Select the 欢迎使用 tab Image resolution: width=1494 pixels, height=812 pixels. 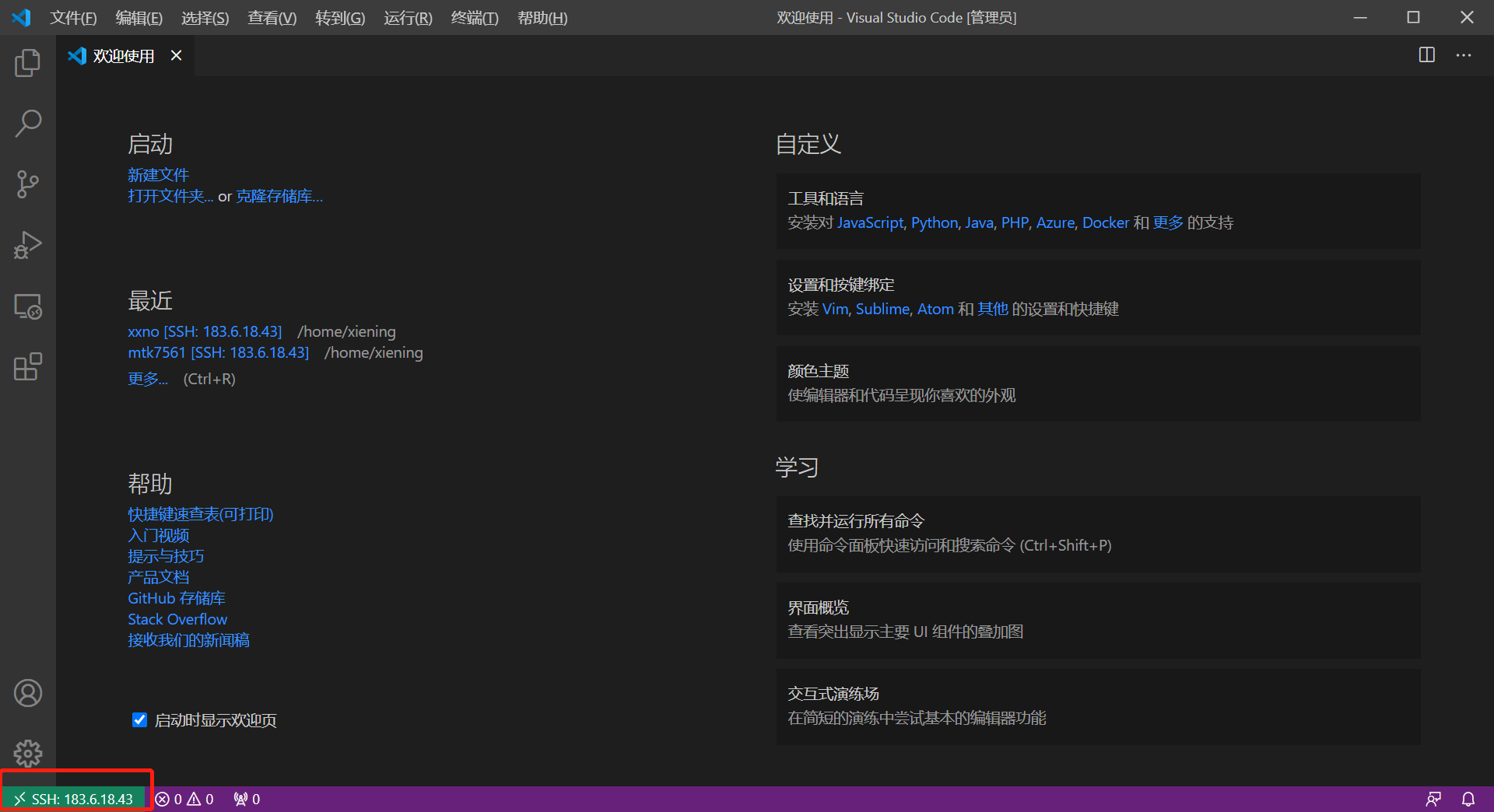pos(122,55)
